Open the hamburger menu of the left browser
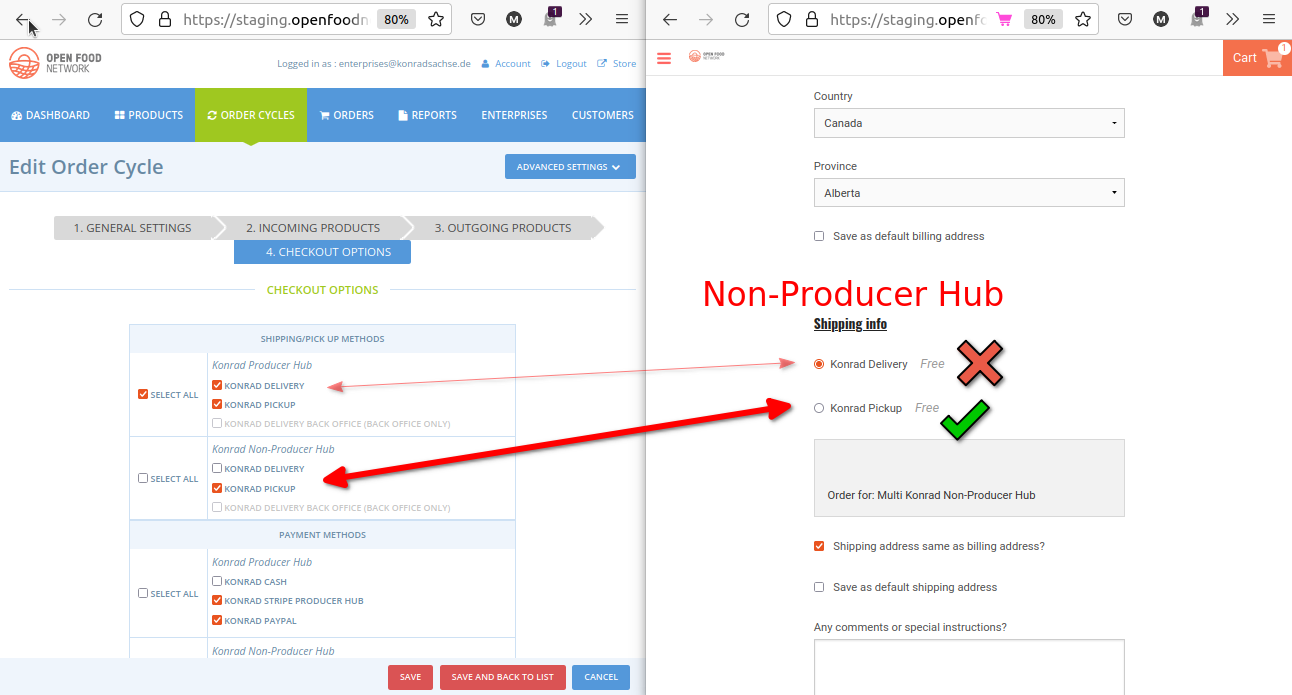The height and width of the screenshot is (695, 1292). [622, 19]
